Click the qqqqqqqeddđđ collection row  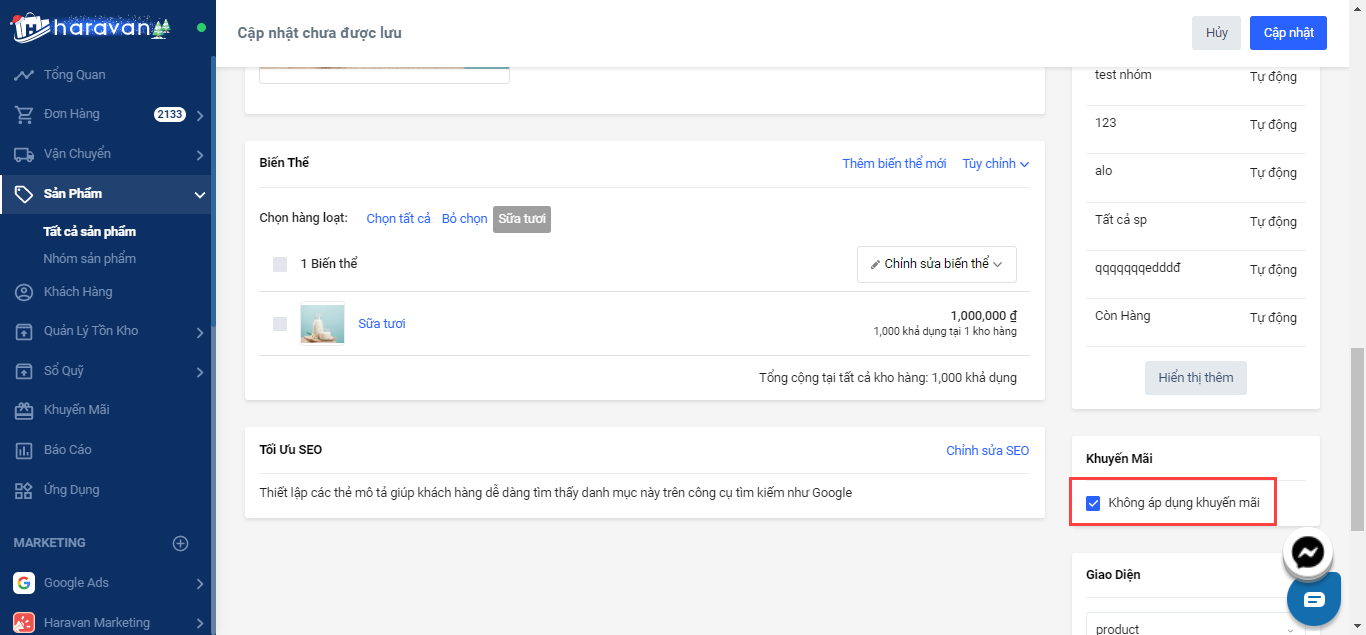[1196, 269]
